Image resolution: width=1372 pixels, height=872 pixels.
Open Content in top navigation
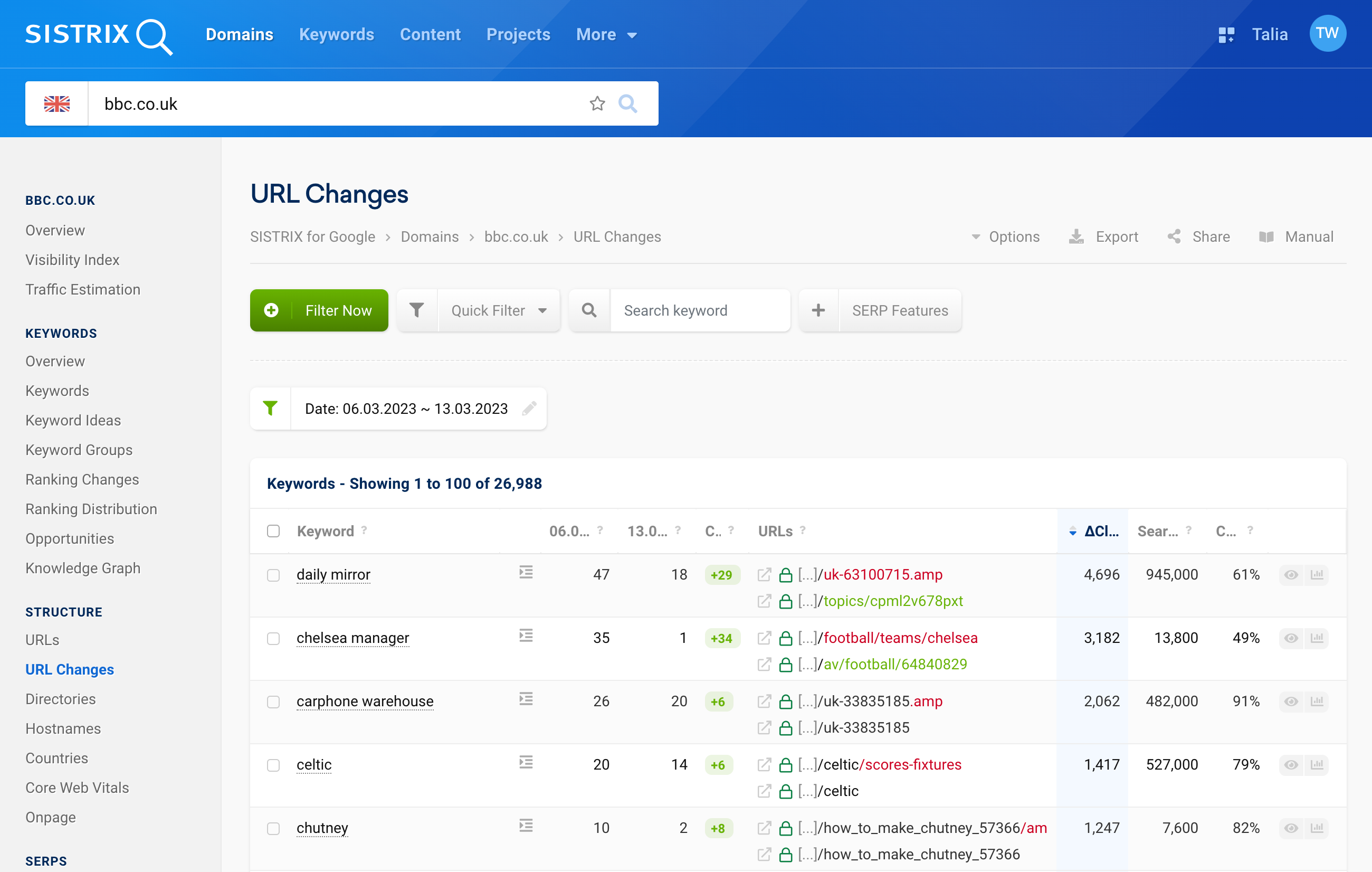[x=430, y=35]
